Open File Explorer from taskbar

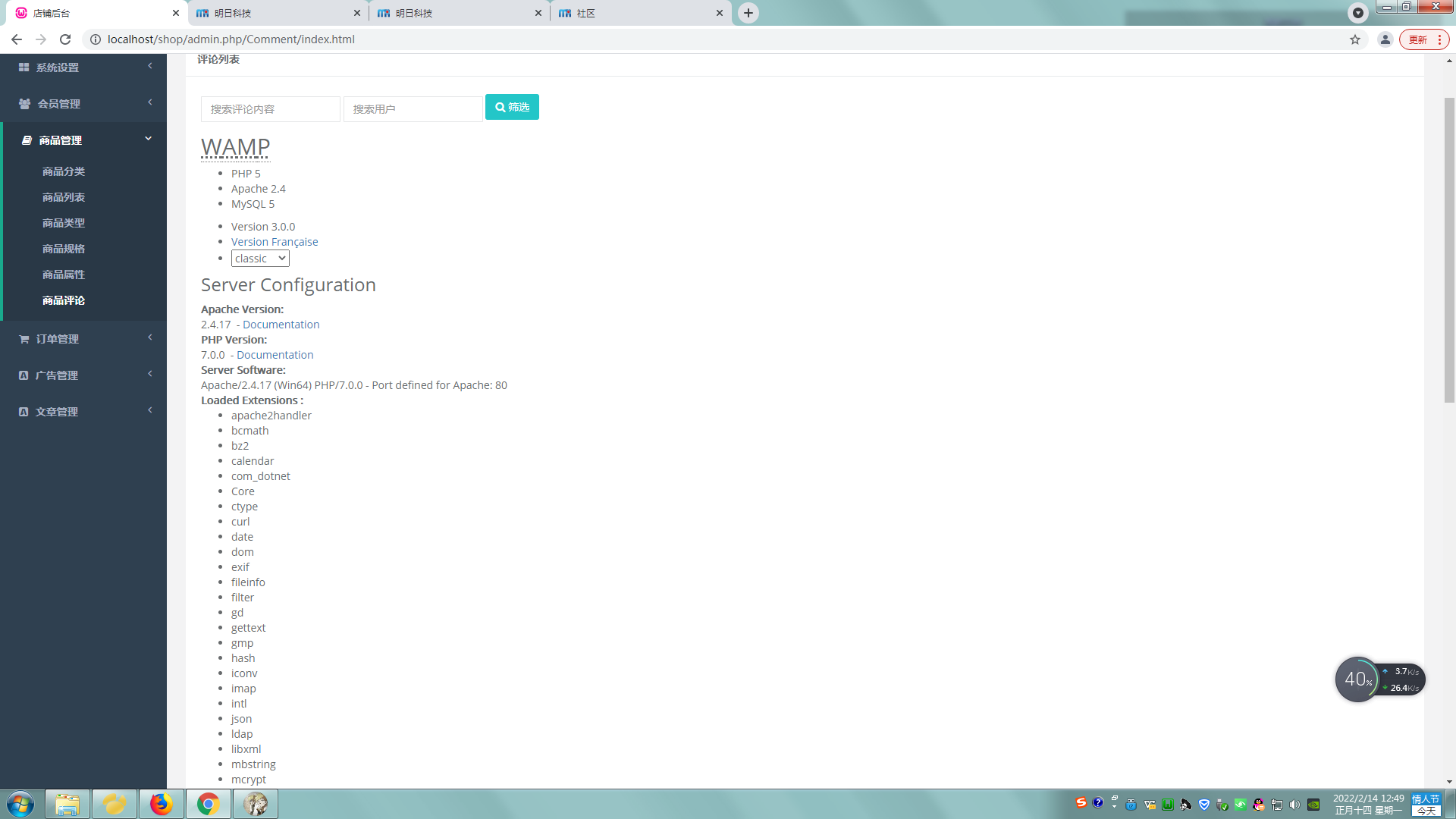click(67, 804)
